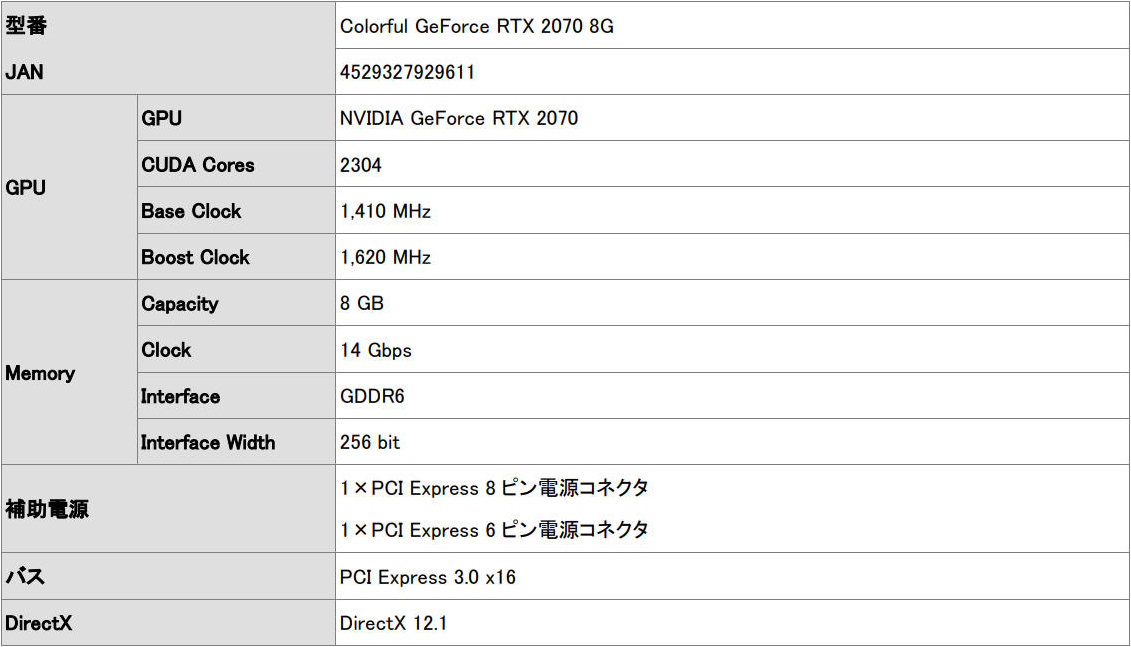Click the 6ピン電源コネクタ line
Viewport: 1131px width, 647px height.
click(x=494, y=530)
